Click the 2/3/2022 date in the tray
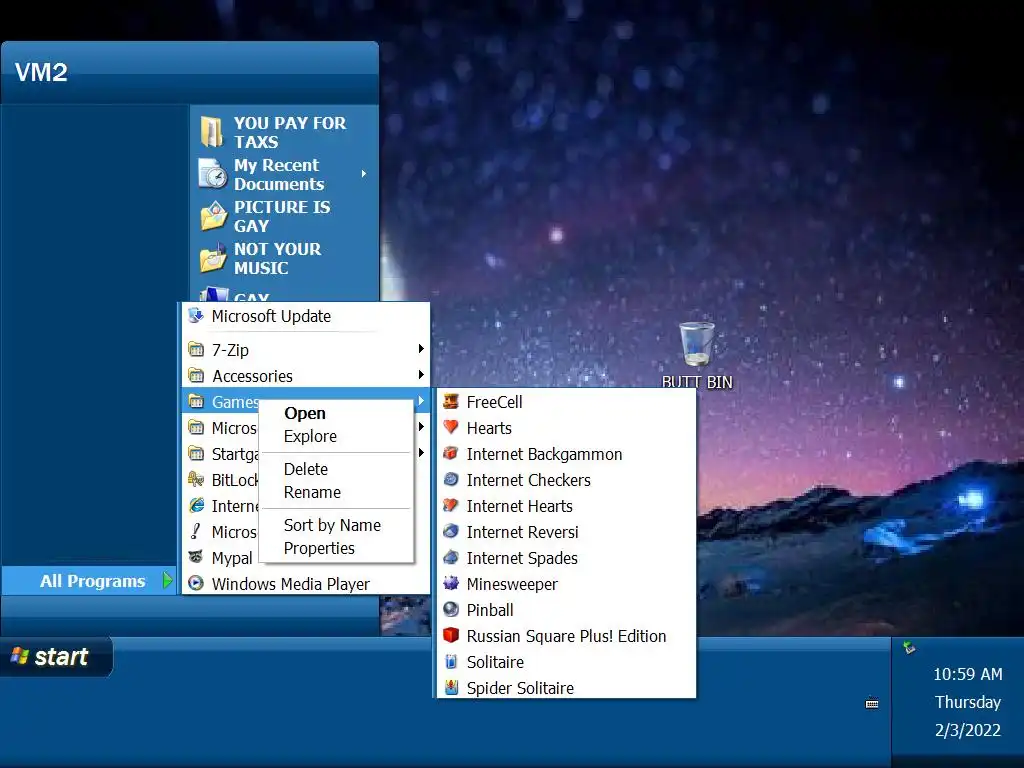 (968, 729)
